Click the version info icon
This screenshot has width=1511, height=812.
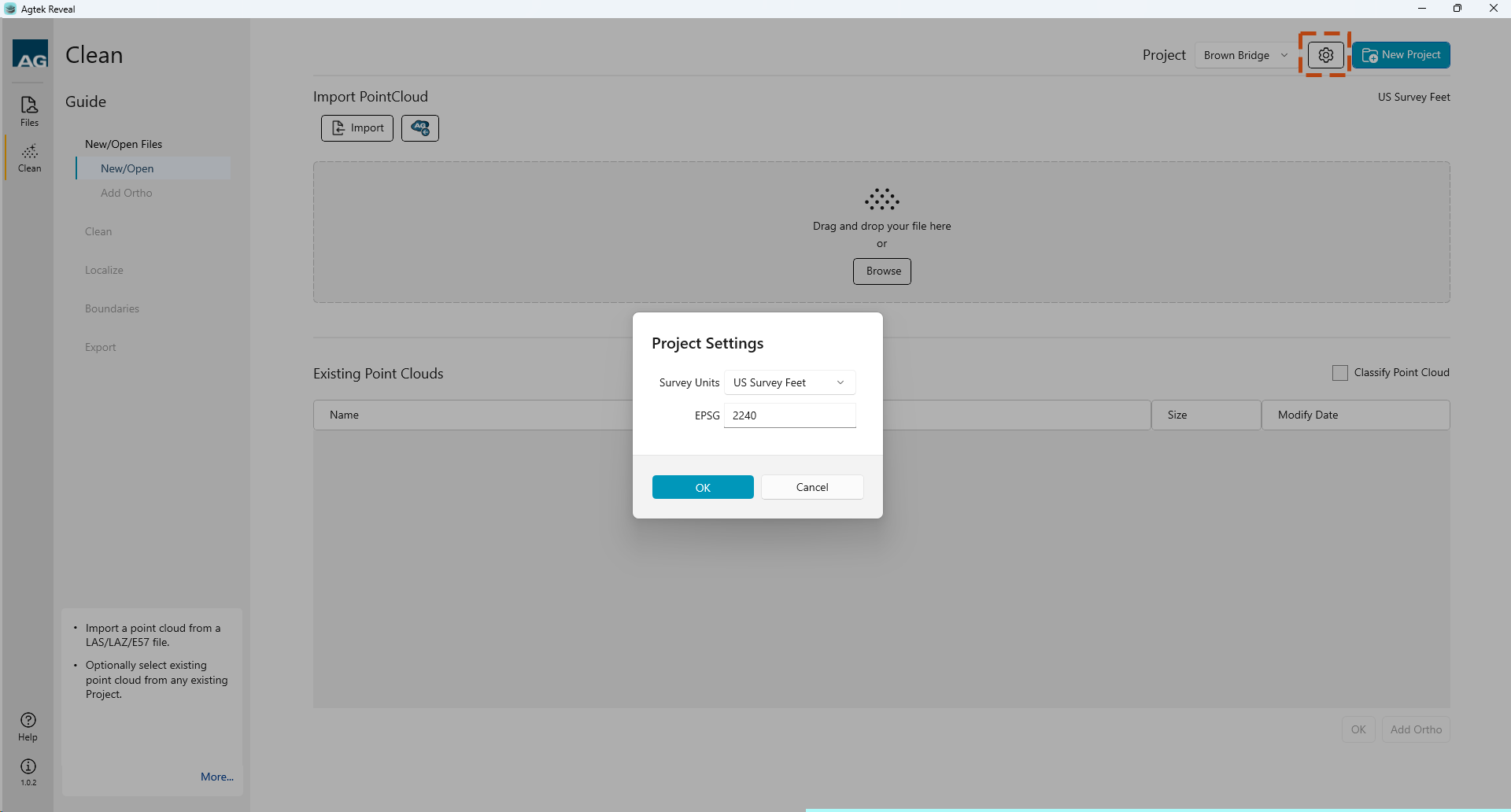tap(28, 767)
